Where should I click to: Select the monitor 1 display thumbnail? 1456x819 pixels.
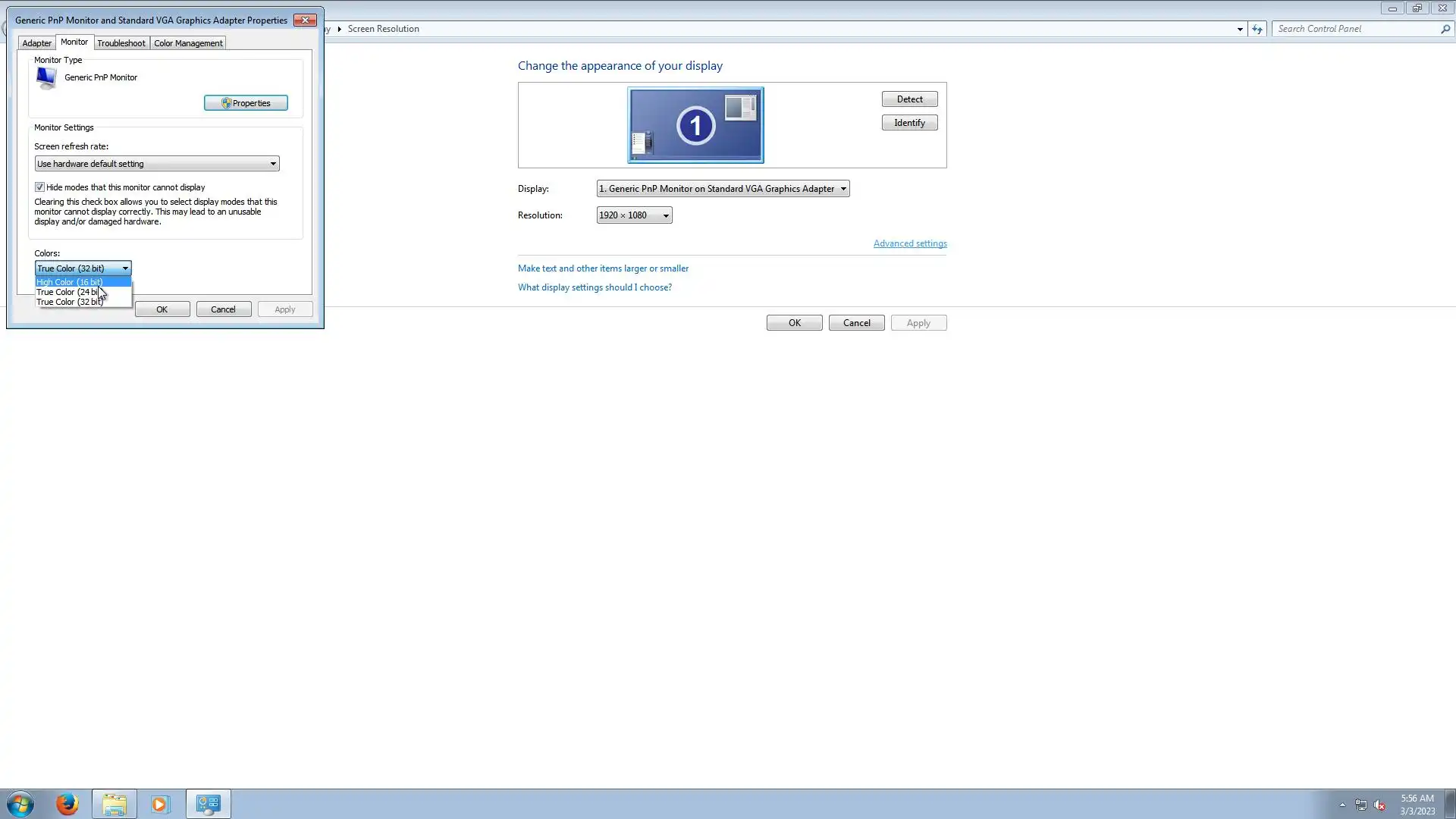coord(695,125)
